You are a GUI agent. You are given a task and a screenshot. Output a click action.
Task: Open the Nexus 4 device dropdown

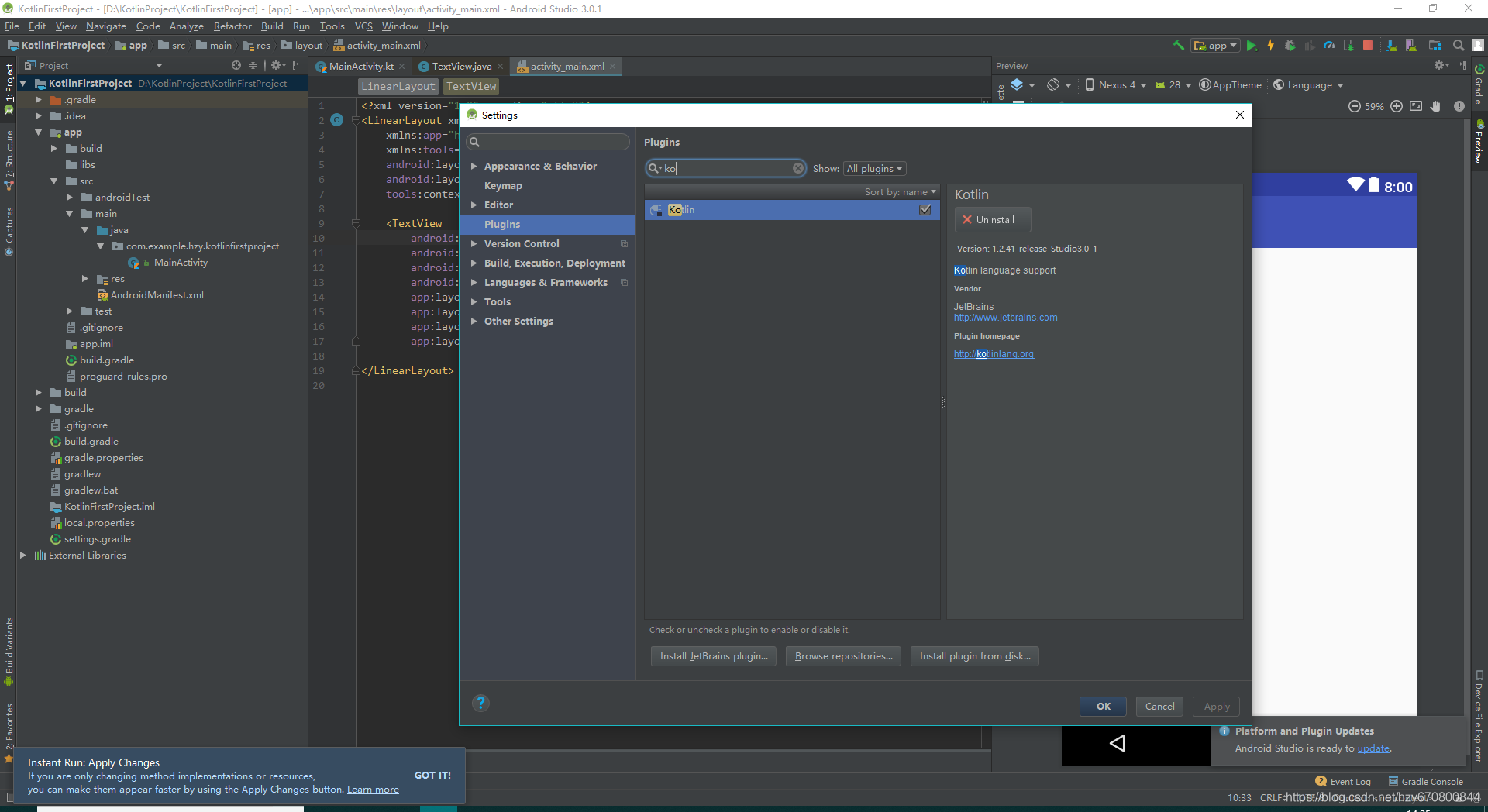(1115, 85)
